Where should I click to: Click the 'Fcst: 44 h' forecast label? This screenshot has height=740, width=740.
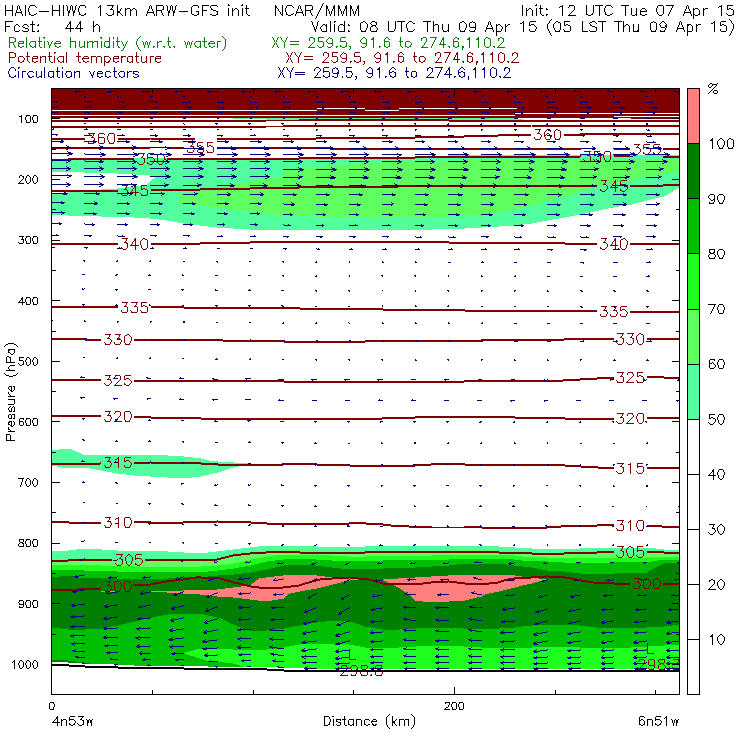pos(52,26)
